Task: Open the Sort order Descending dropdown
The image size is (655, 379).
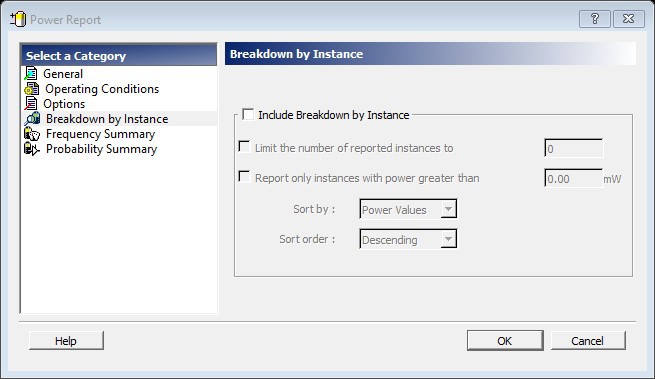Action: tap(408, 239)
